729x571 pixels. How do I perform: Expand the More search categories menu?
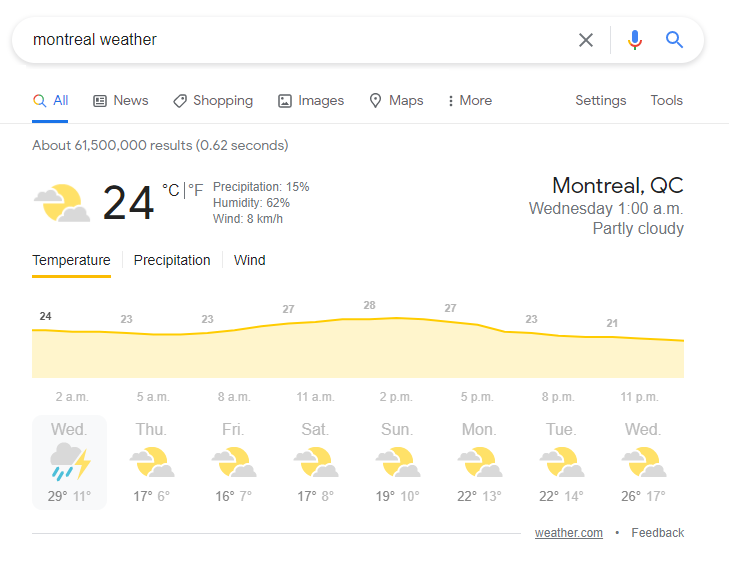tap(469, 101)
